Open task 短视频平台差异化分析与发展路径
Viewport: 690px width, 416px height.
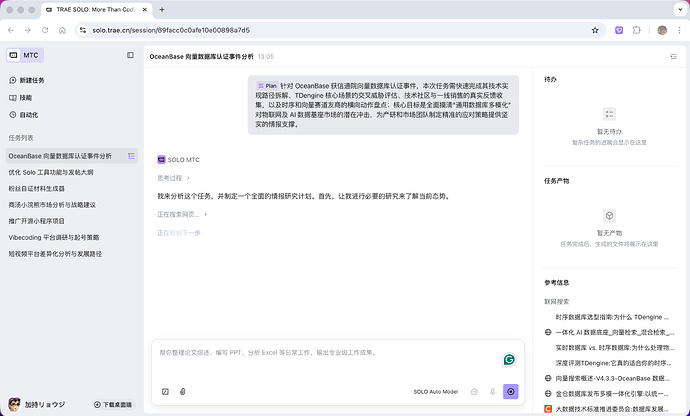pyautogui.click(x=55, y=254)
